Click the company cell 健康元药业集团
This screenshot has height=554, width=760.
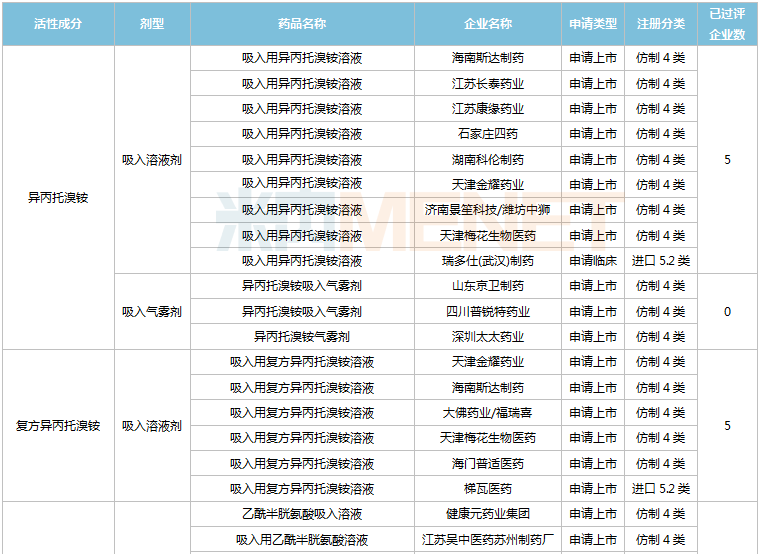click(x=488, y=514)
